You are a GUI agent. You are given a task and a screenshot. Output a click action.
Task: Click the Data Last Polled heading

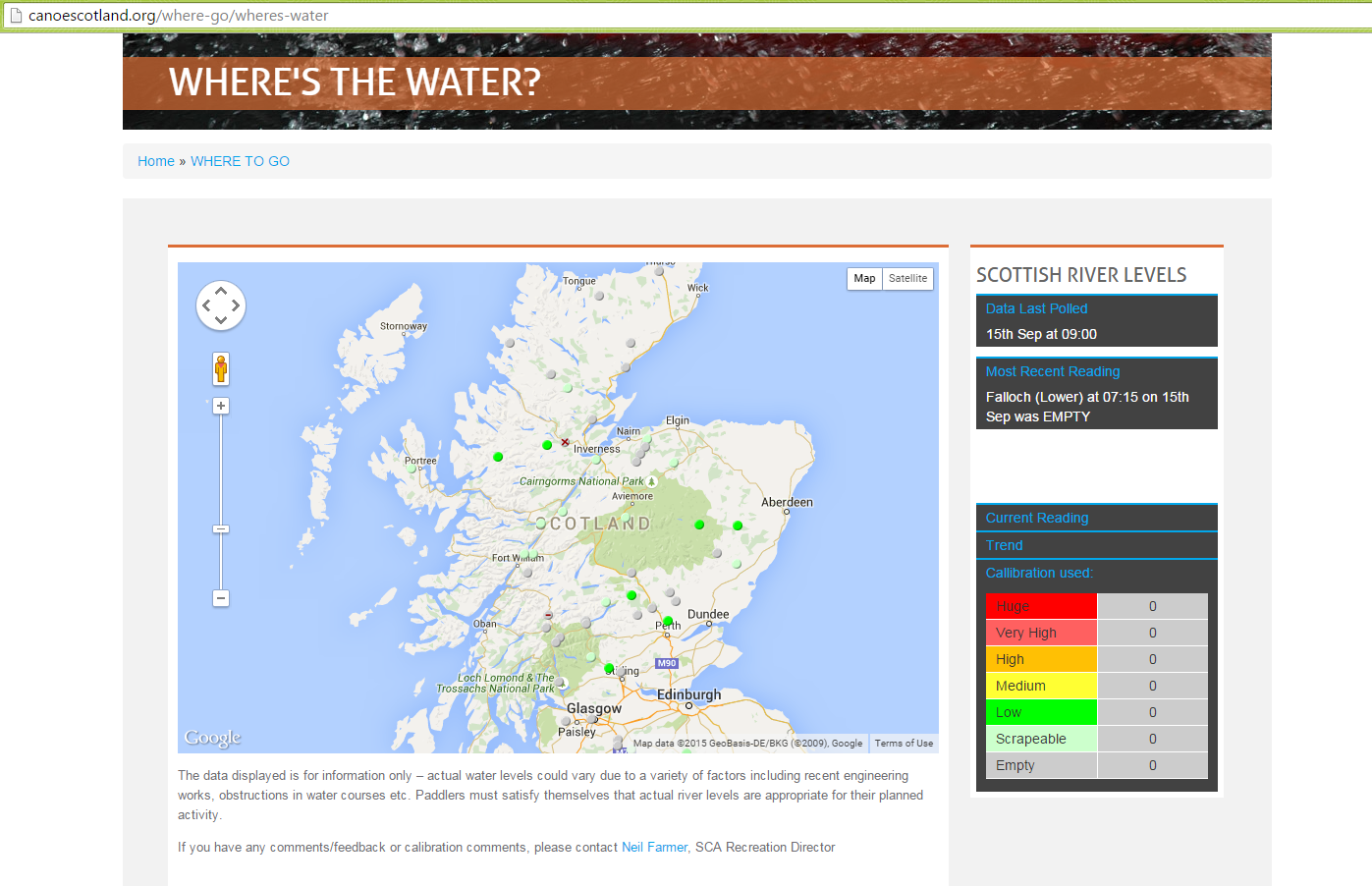tap(1036, 308)
